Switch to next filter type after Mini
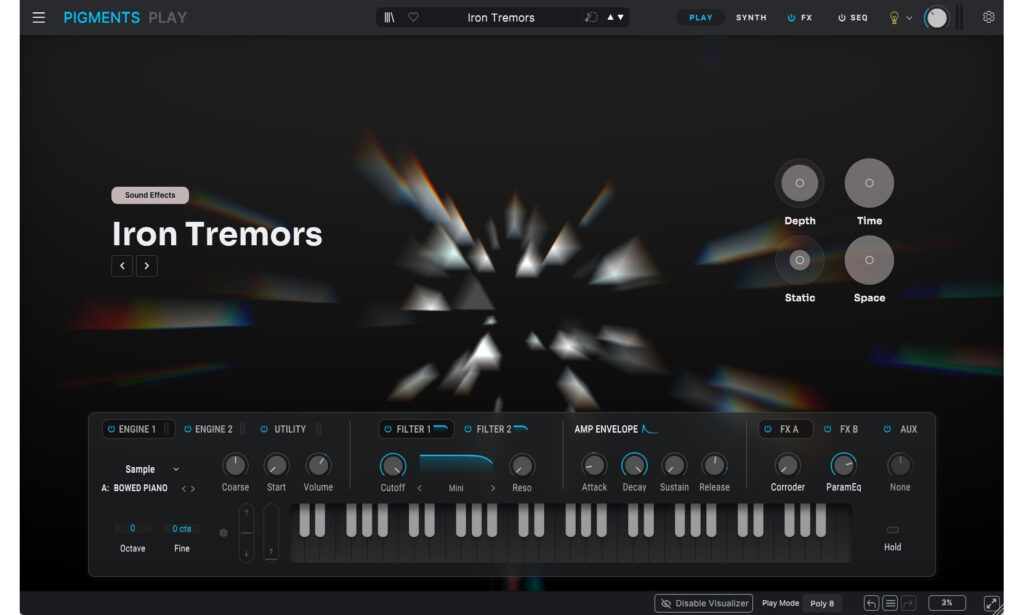The image size is (1024, 615). click(492, 488)
